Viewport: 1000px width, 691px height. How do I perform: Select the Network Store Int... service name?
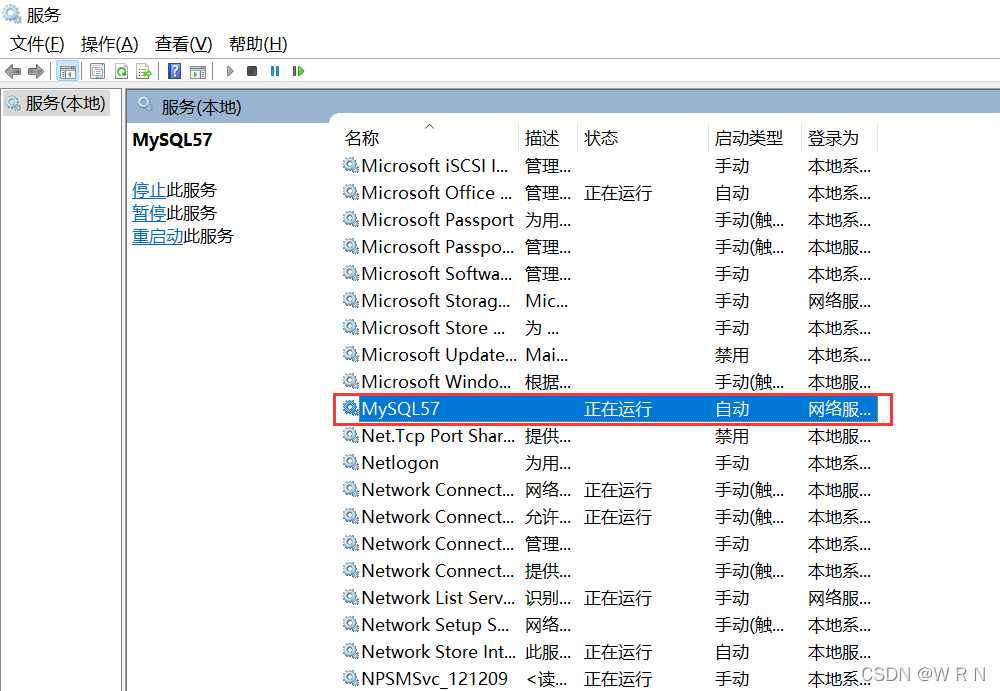tap(439, 652)
